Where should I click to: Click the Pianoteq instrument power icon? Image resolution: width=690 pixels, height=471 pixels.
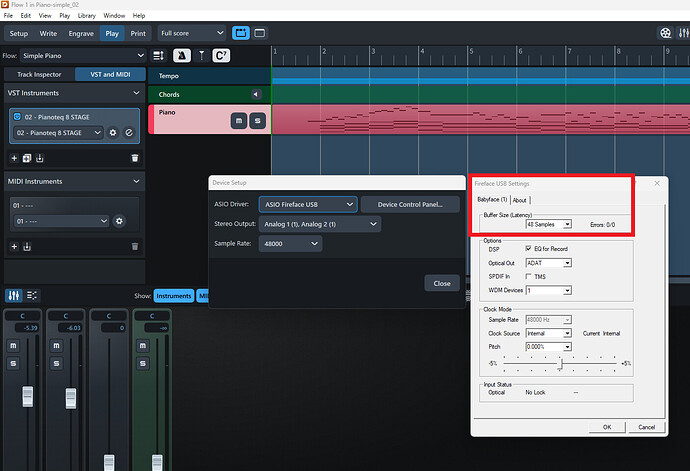[x=17, y=117]
